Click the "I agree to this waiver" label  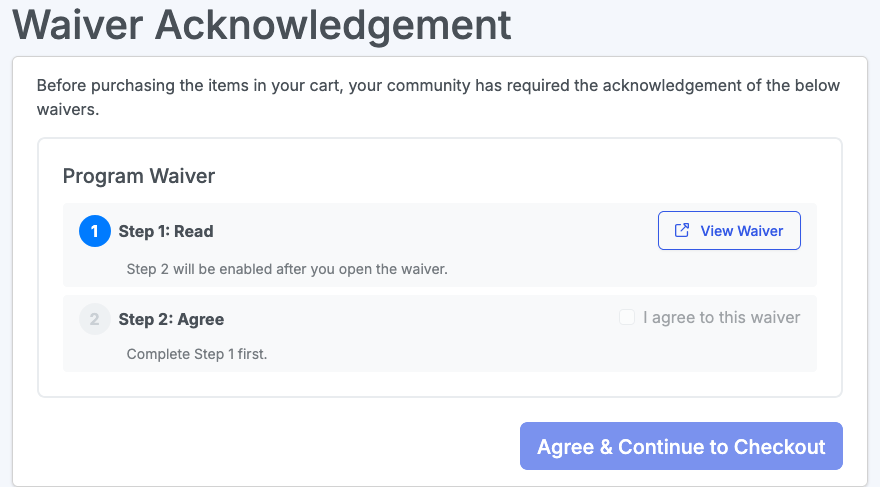pos(721,318)
